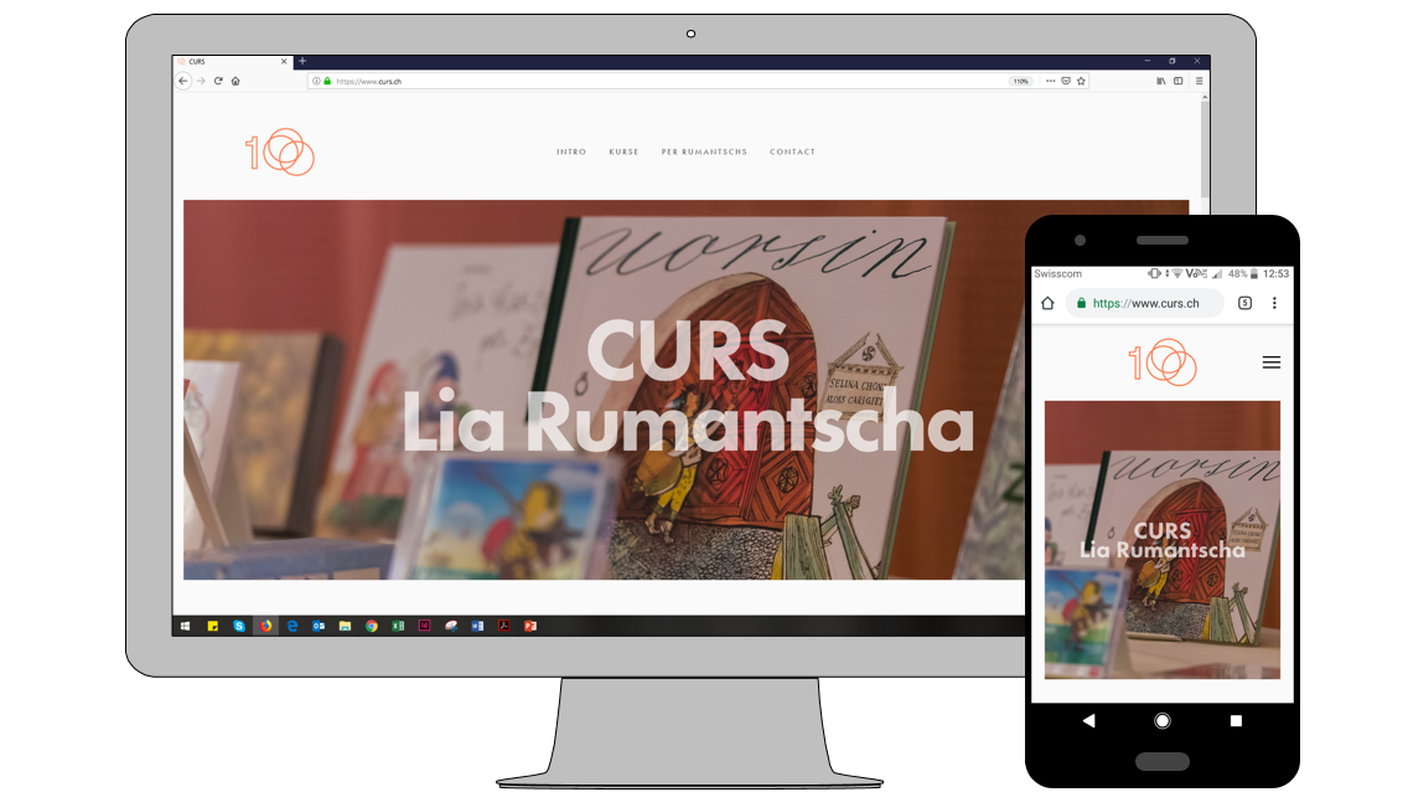This screenshot has width=1408, height=792.
Task: Open Google Chrome from taskbar
Action: click(372, 626)
